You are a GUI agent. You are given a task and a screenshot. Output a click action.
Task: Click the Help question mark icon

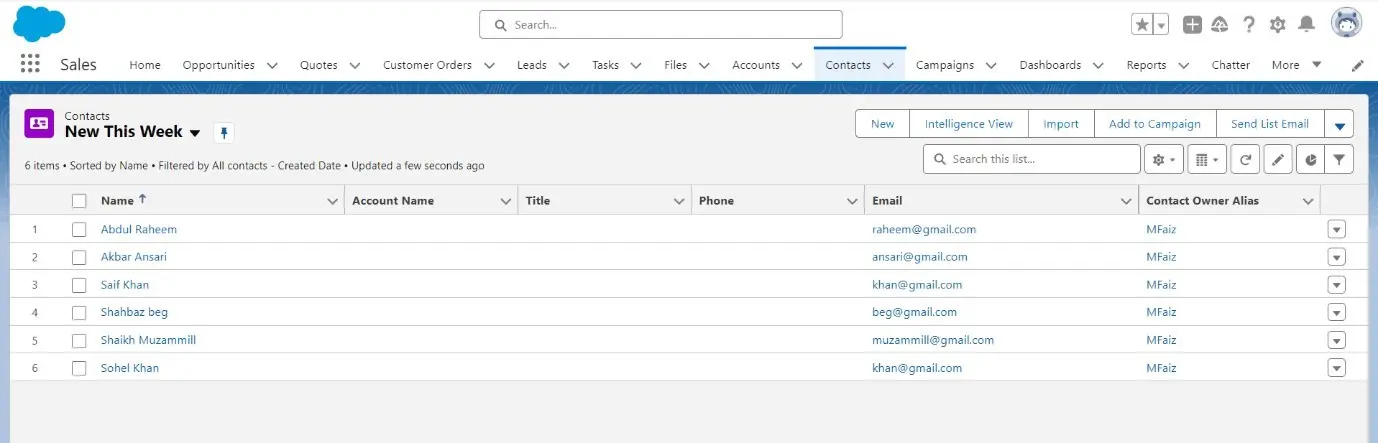1249,25
